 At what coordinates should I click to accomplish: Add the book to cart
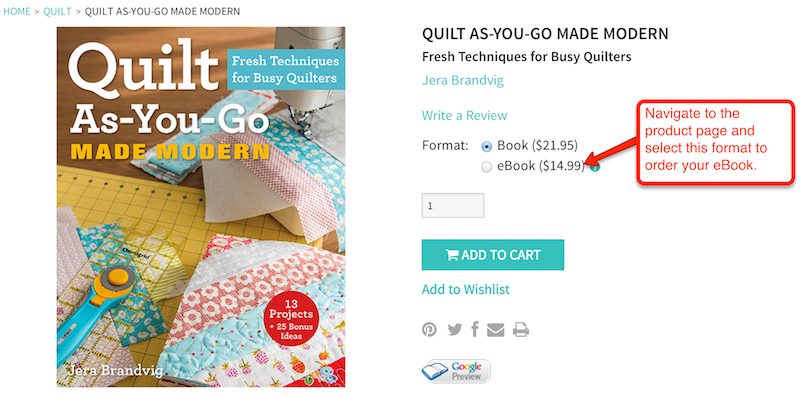[493, 255]
